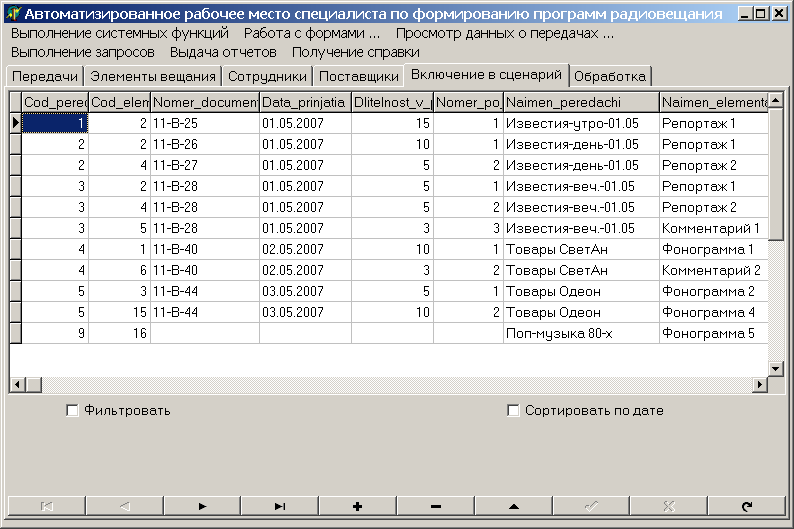Switch to the Передачи tab
This screenshot has width=794, height=529.
click(45, 76)
